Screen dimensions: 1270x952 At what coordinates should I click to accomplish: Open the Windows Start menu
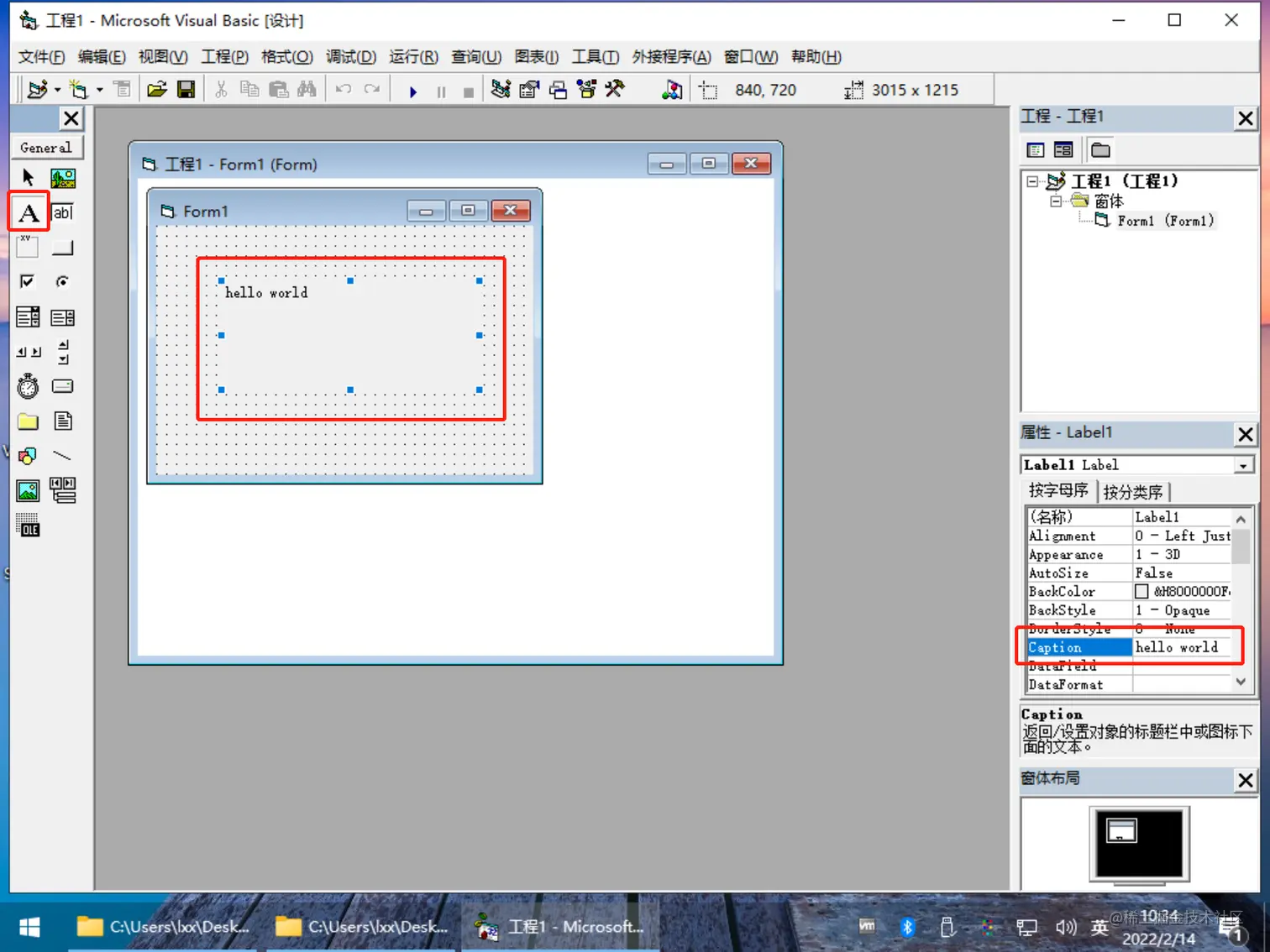coord(29,927)
